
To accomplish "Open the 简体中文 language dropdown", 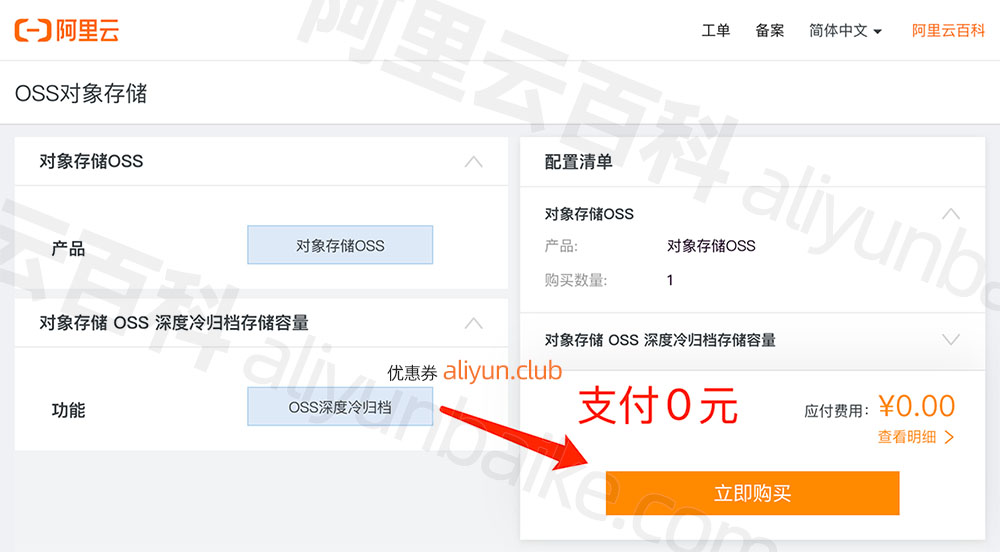I will pyautogui.click(x=845, y=31).
